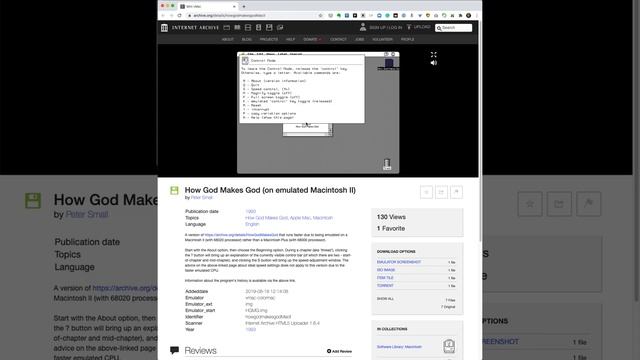Click the browser forward arrow
This screenshot has width=640, height=360.
pyautogui.click(x=171, y=16)
